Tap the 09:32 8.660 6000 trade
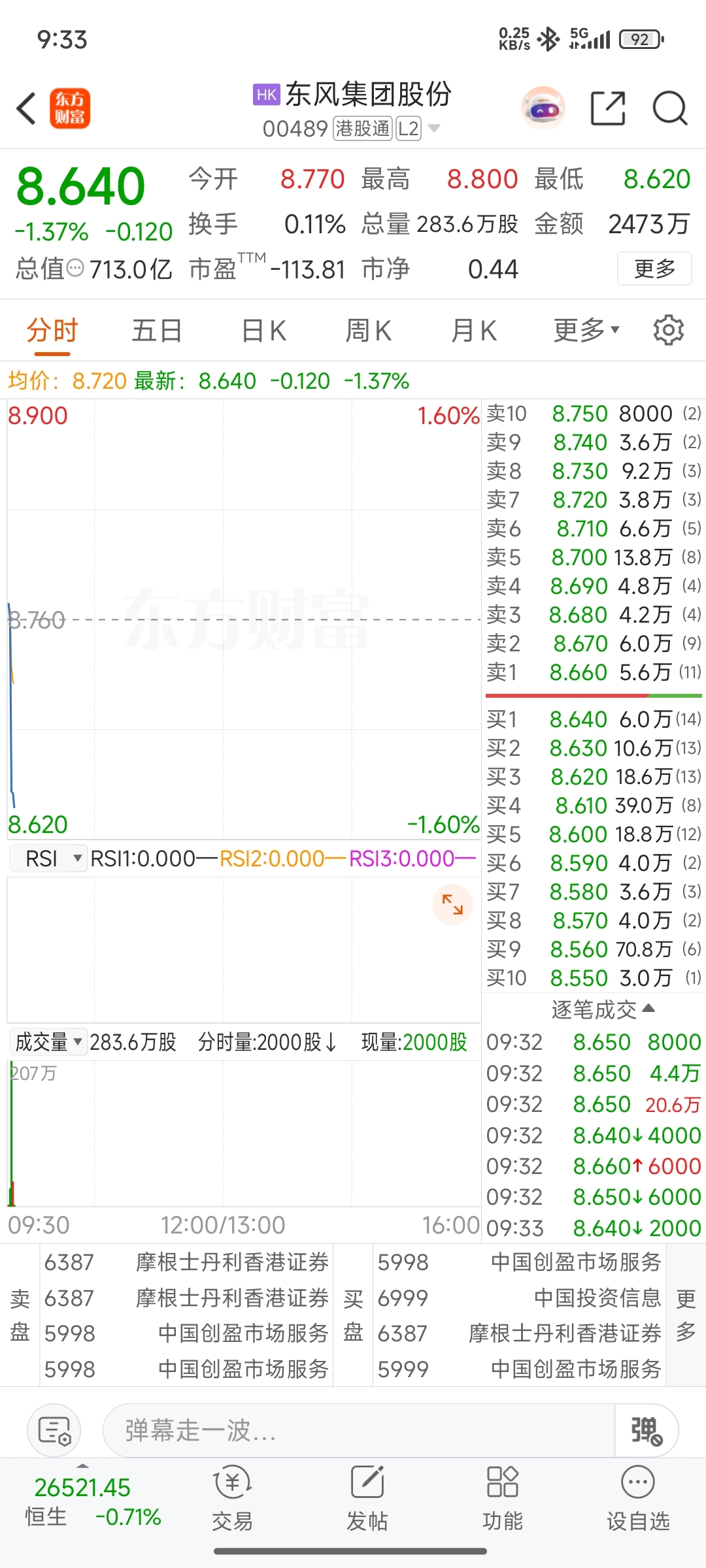 pos(594,1166)
